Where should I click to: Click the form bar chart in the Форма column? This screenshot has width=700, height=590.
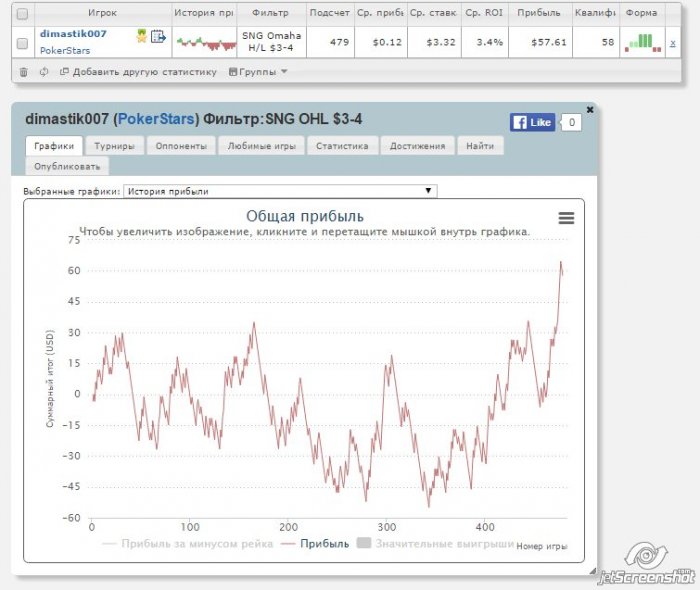643,43
